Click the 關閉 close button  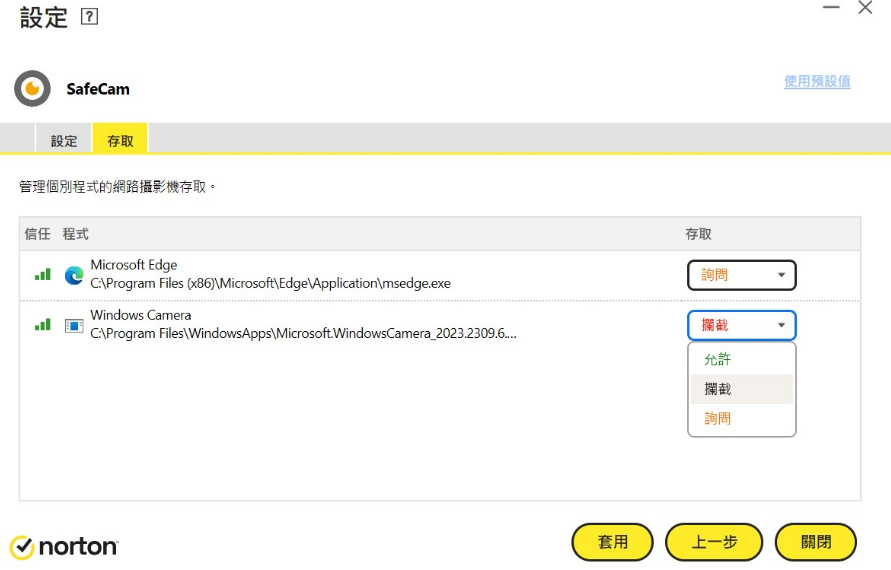pyautogui.click(x=816, y=542)
